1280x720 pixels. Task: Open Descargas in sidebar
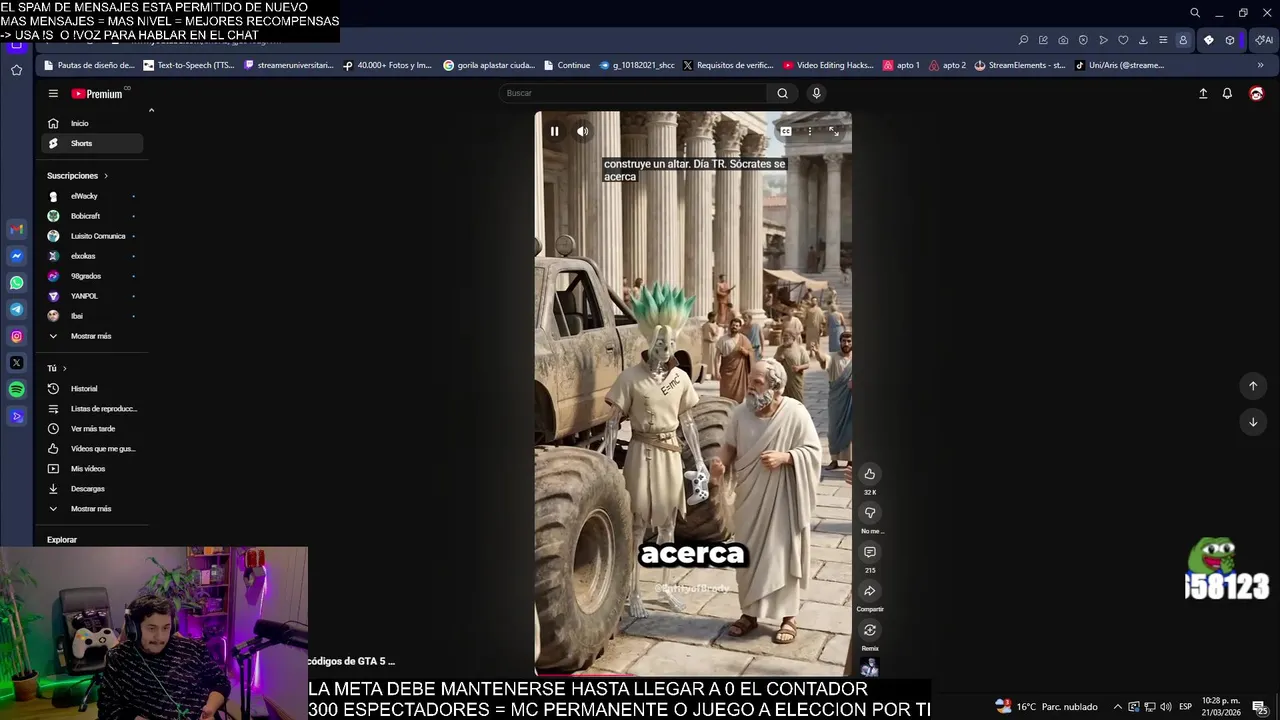[x=92, y=488]
